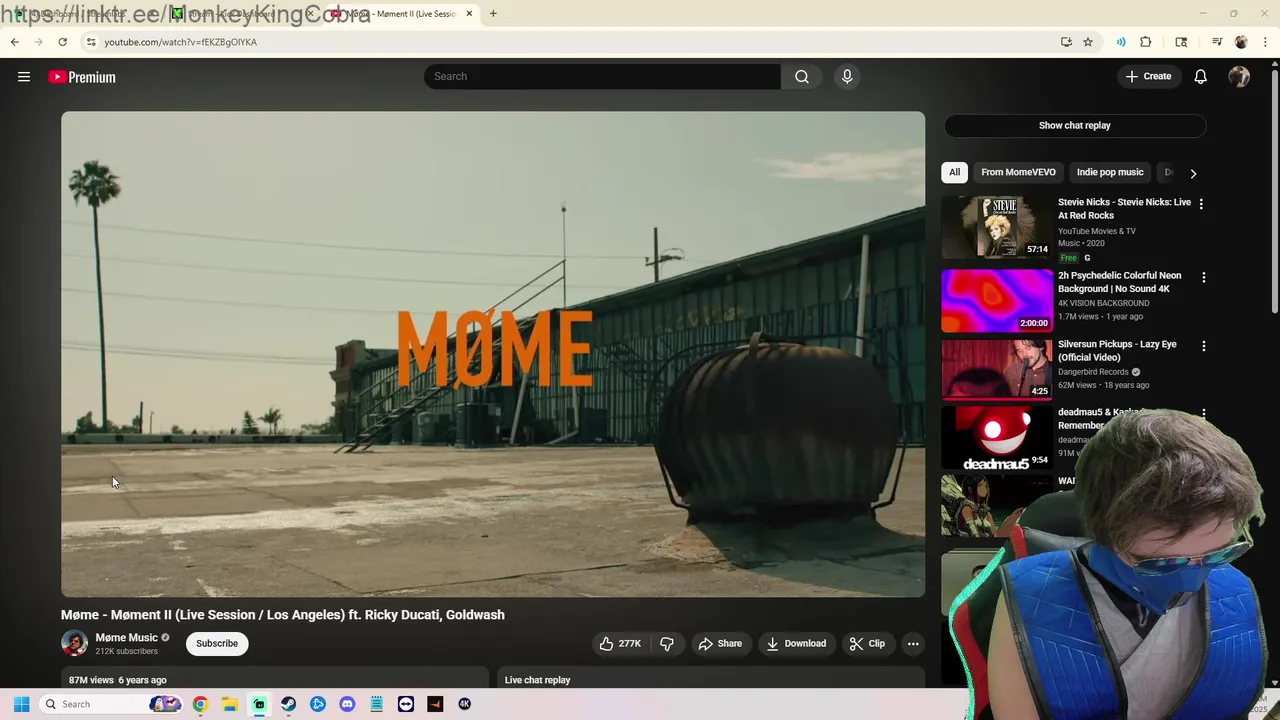Image resolution: width=1280 pixels, height=720 pixels.
Task: Go to YouTube Premium home logo
Action: 82,77
